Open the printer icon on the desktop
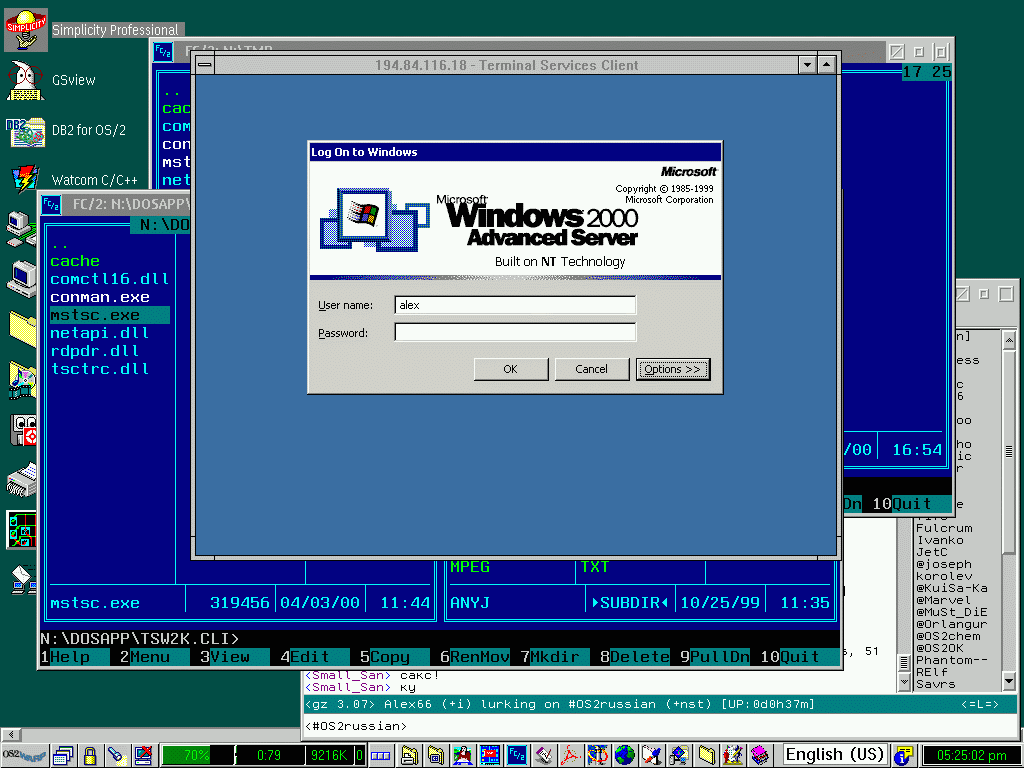 point(21,480)
